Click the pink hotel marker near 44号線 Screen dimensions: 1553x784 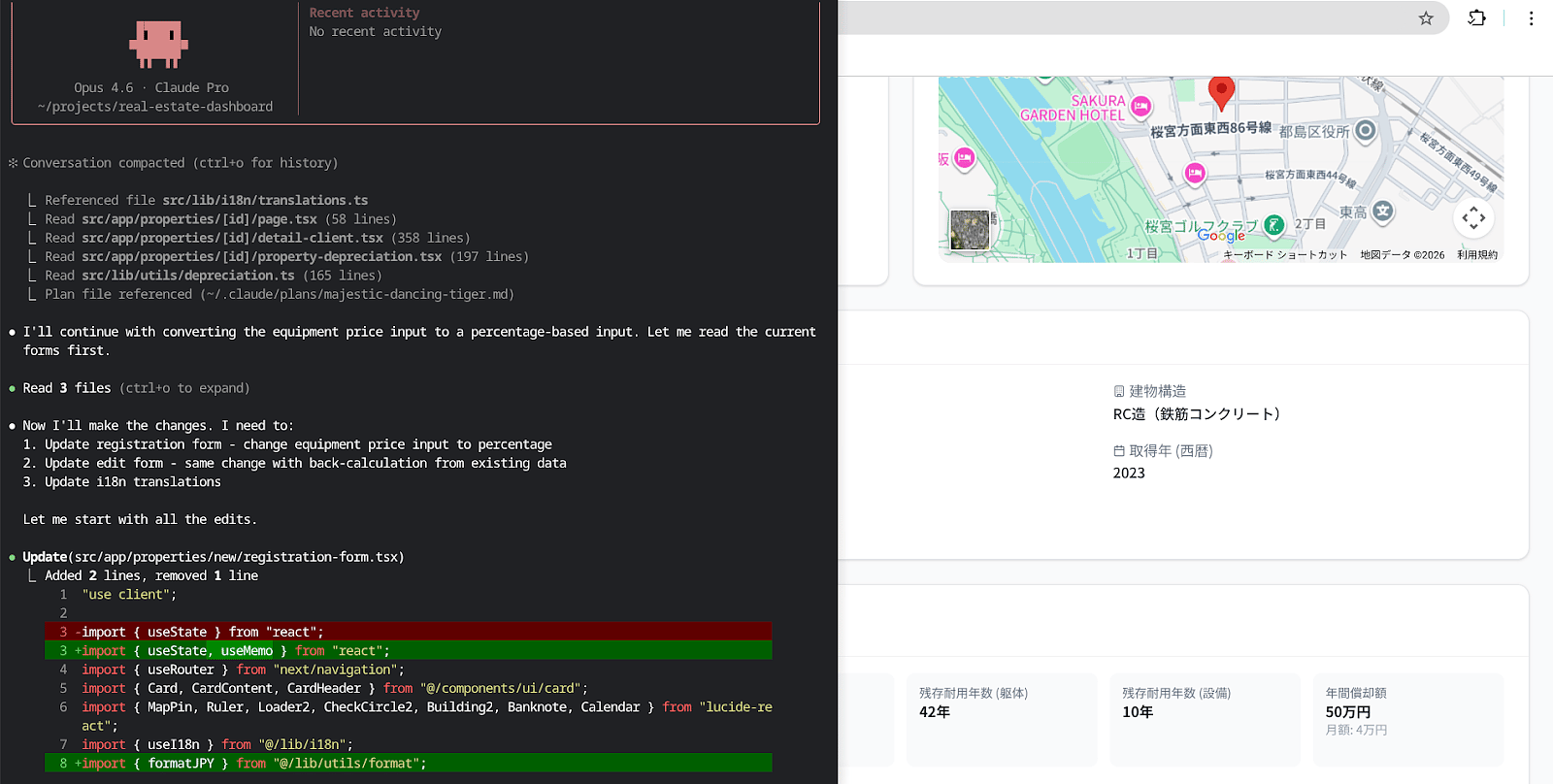1195,173
